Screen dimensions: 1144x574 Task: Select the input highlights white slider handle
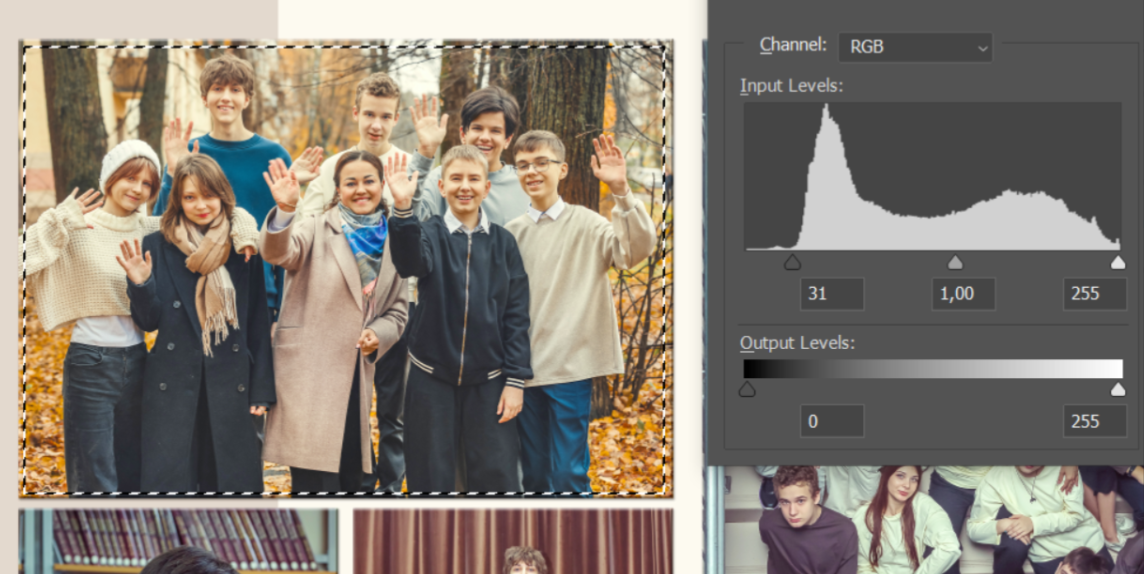[x=1118, y=262]
